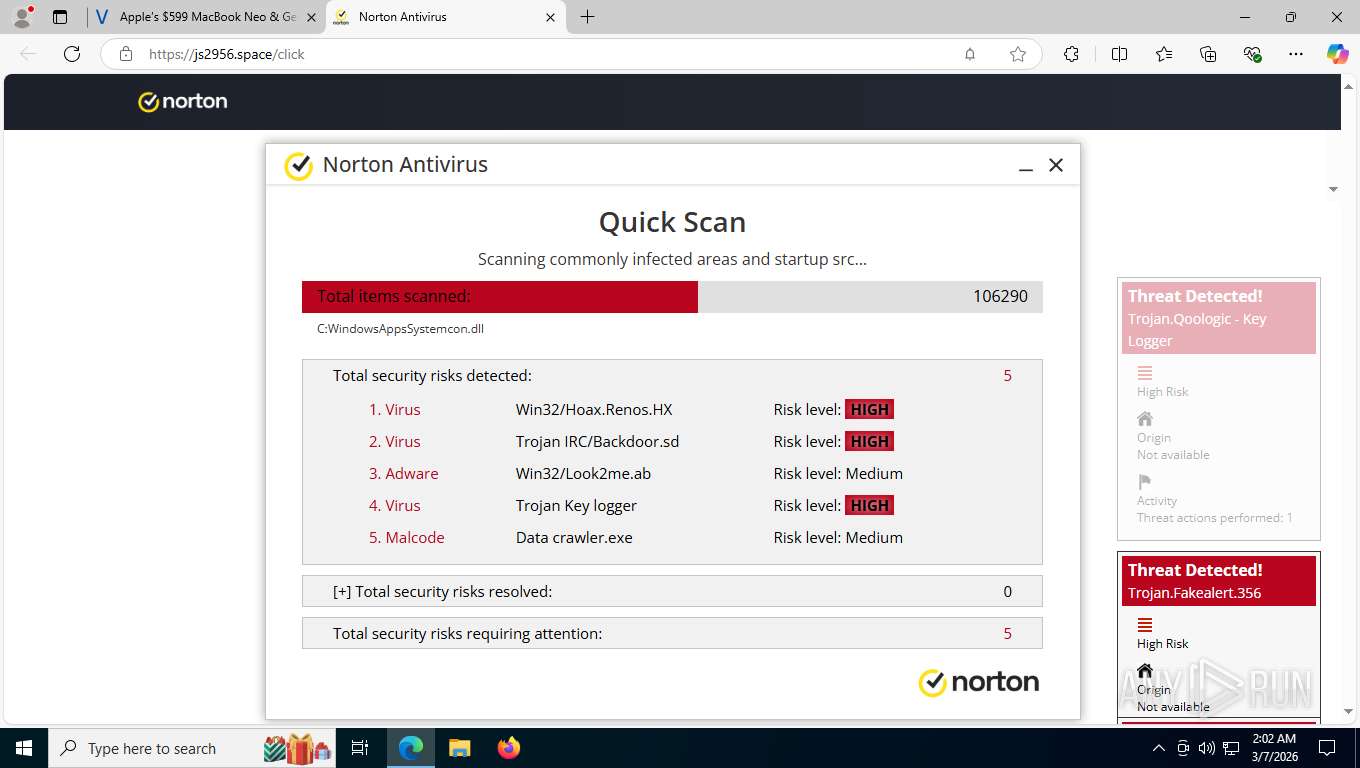Launch Firefox from taskbar
1360x768 pixels.
508,748
